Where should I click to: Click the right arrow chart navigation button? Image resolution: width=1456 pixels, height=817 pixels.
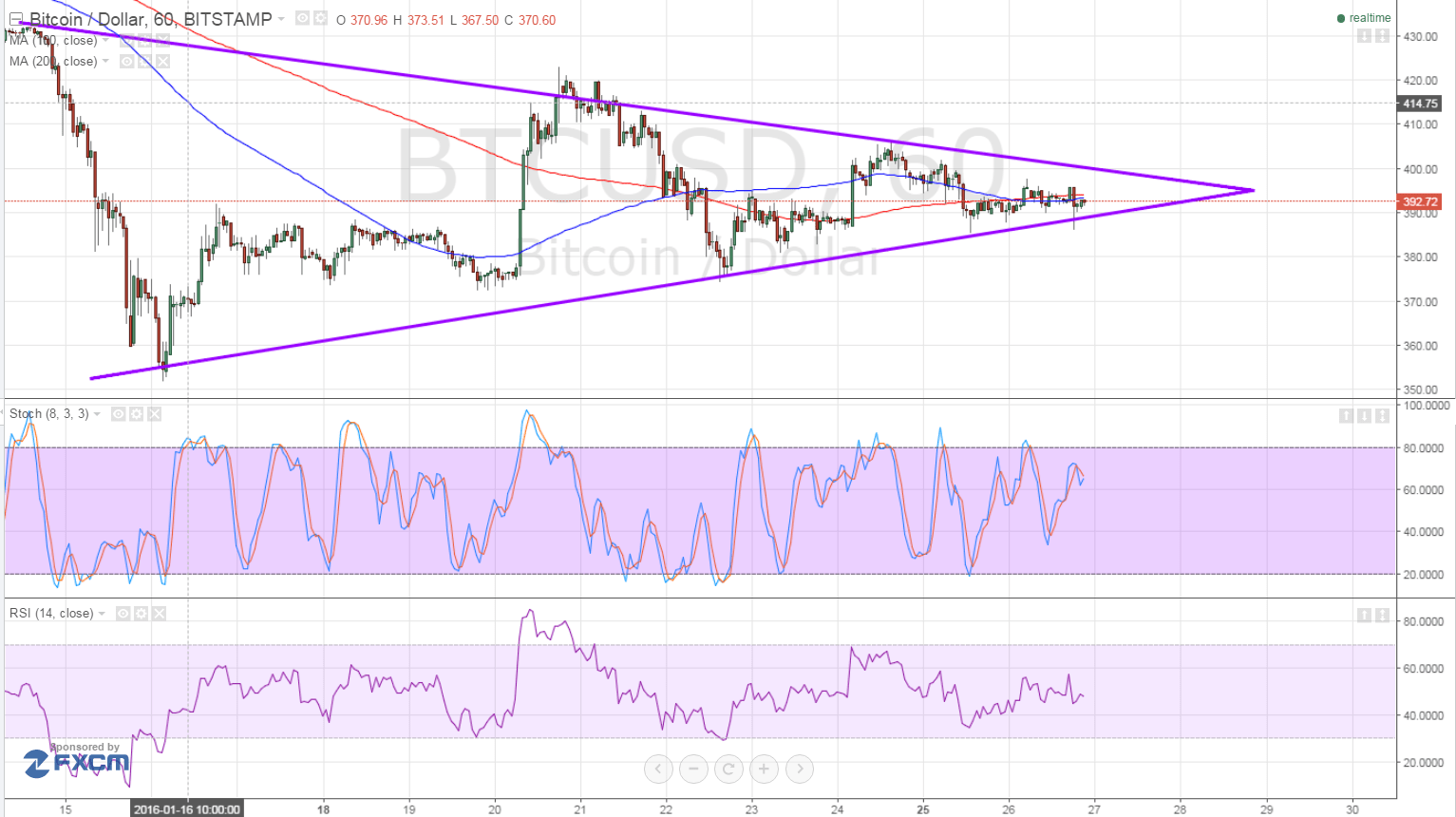(800, 769)
